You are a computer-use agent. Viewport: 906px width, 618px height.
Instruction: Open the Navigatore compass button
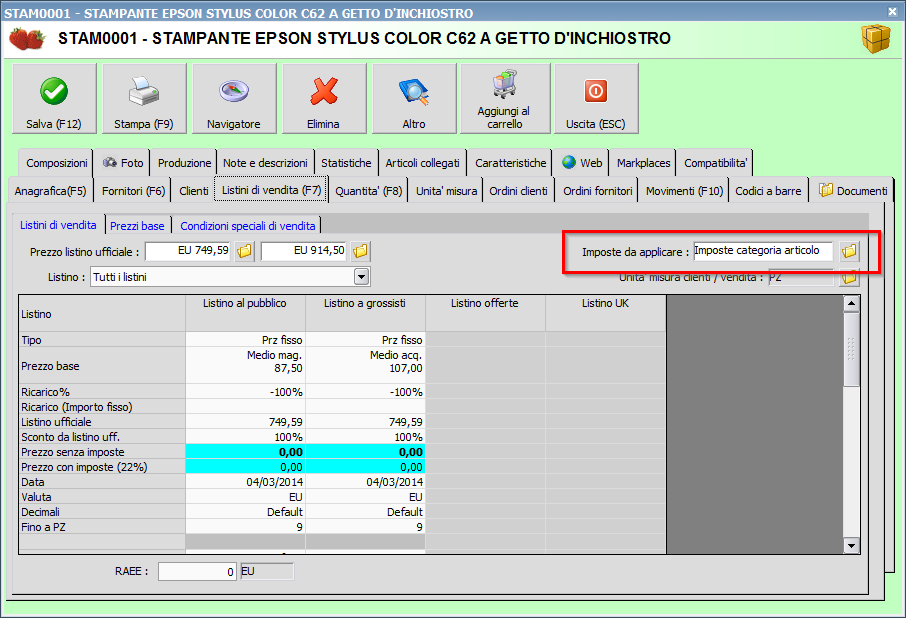click(x=234, y=99)
